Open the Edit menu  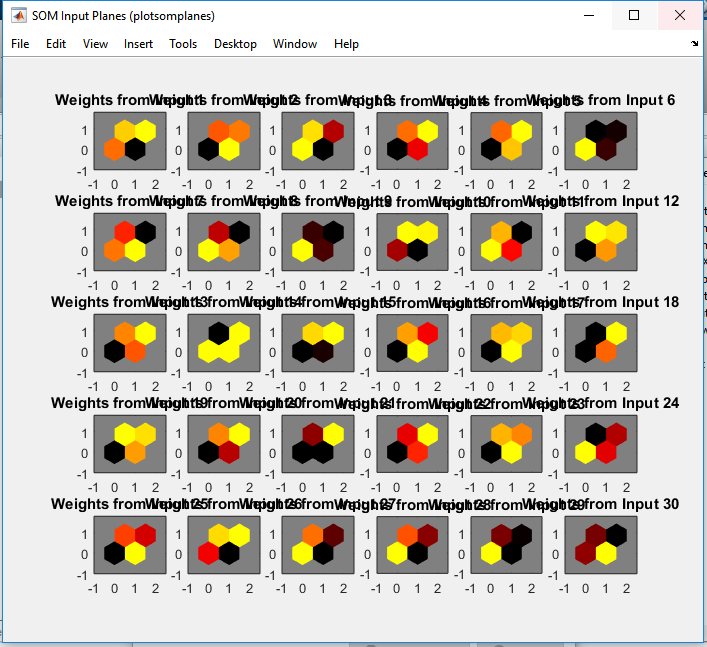(x=56, y=44)
